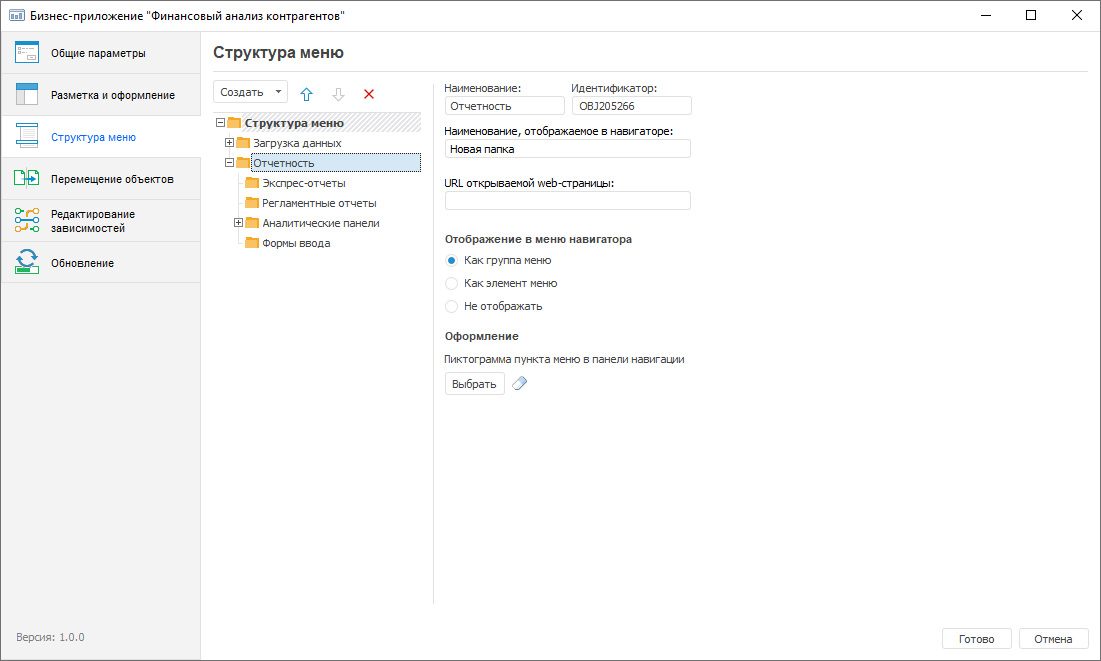Click the grey move-down arrow
Screen dimensions: 1101x661
point(338,94)
